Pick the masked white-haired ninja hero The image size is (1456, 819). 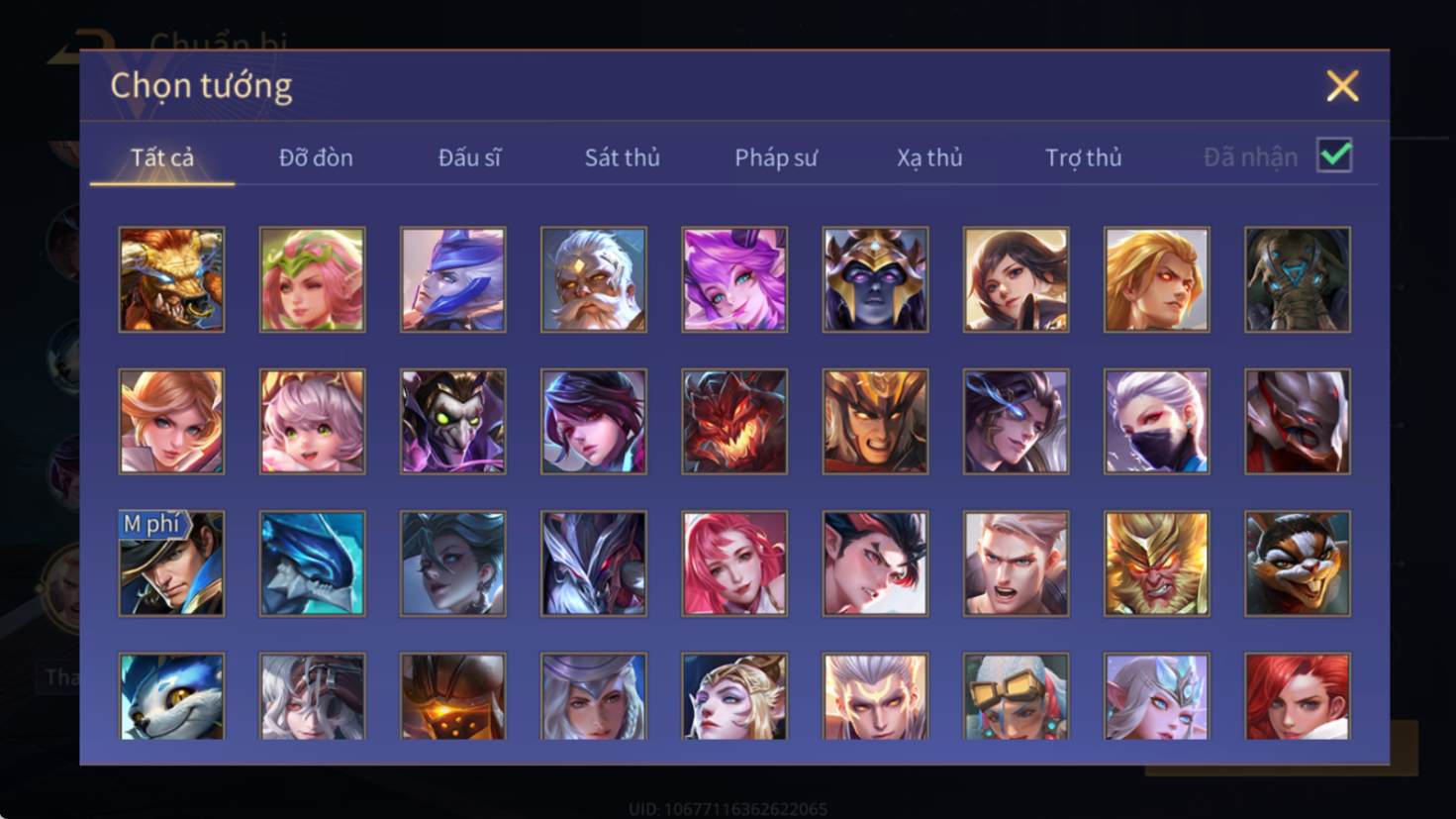pyautogui.click(x=1156, y=422)
